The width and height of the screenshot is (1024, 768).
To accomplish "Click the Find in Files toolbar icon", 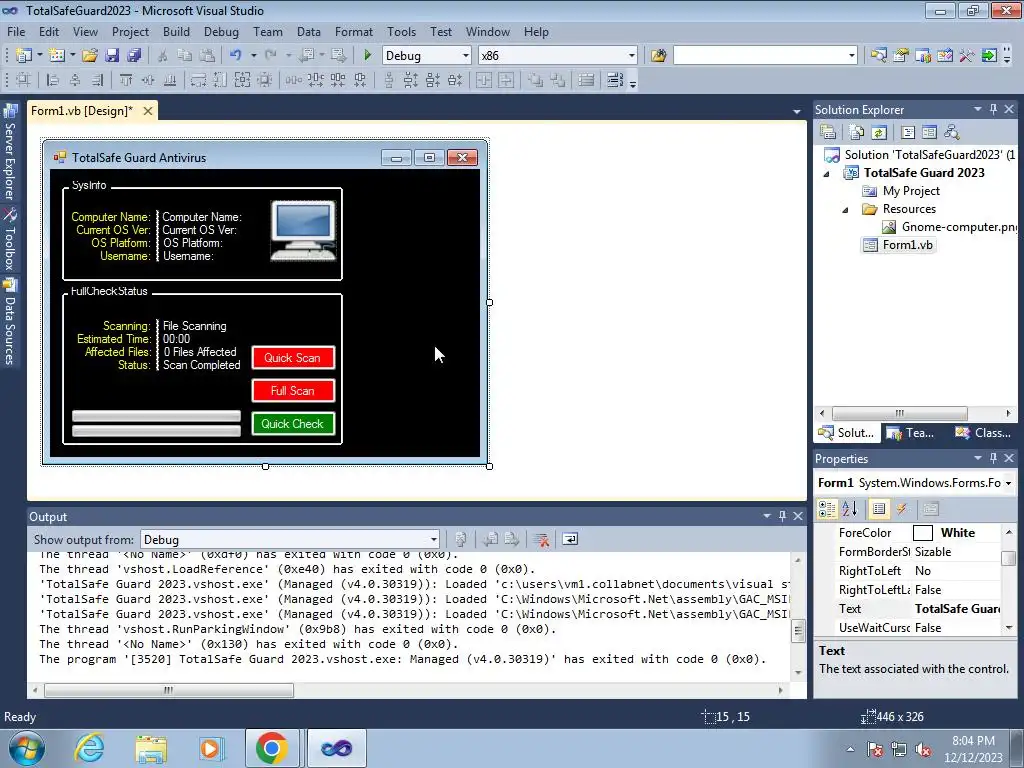I will tap(658, 56).
